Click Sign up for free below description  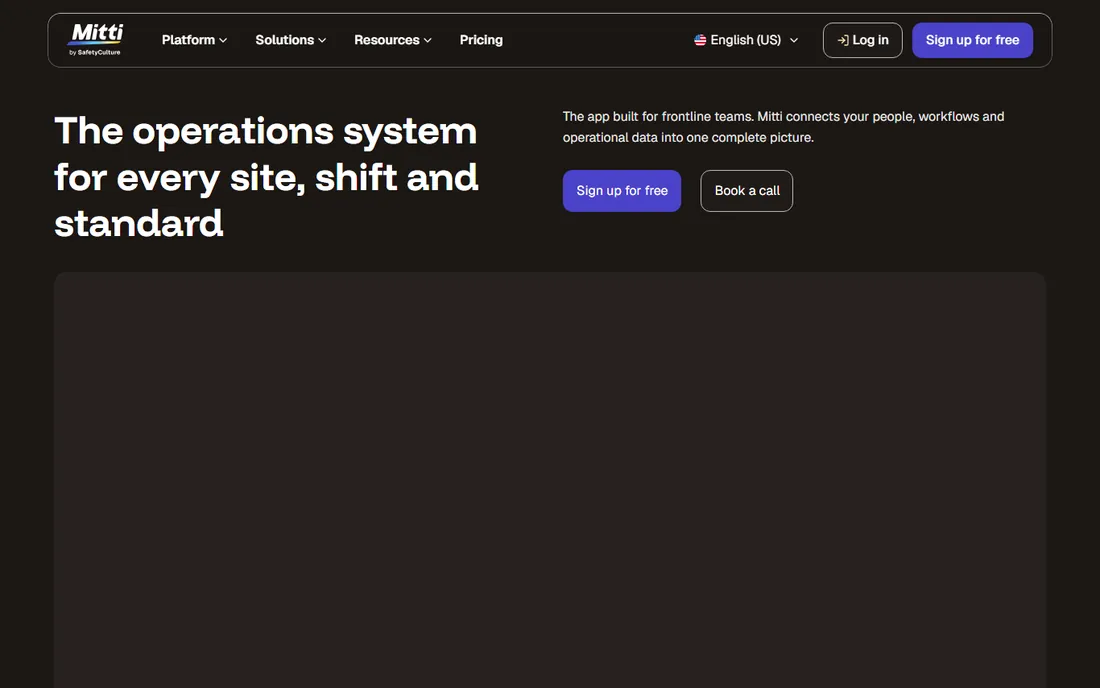622,191
